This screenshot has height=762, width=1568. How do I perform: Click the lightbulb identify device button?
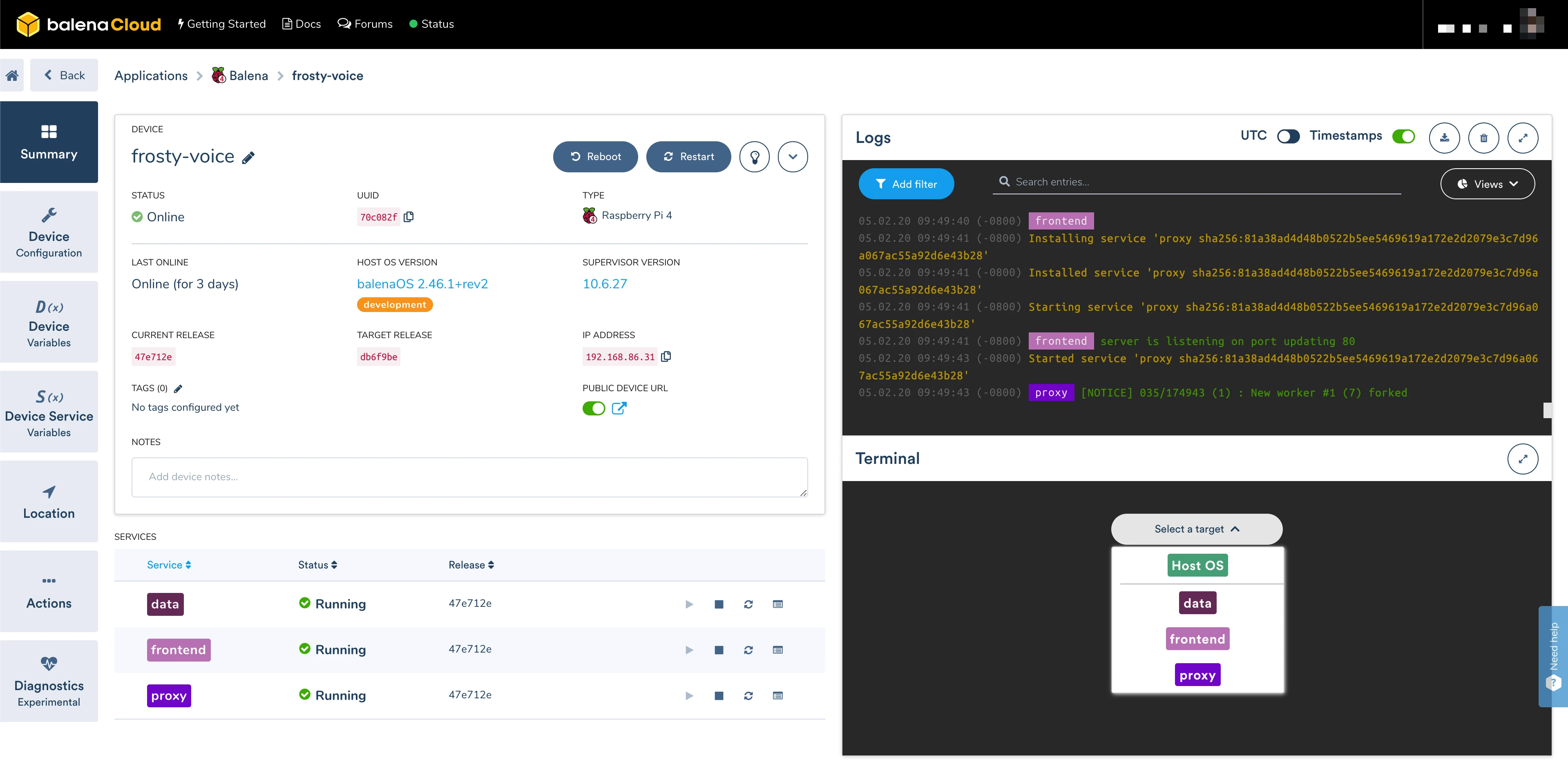[x=754, y=157]
